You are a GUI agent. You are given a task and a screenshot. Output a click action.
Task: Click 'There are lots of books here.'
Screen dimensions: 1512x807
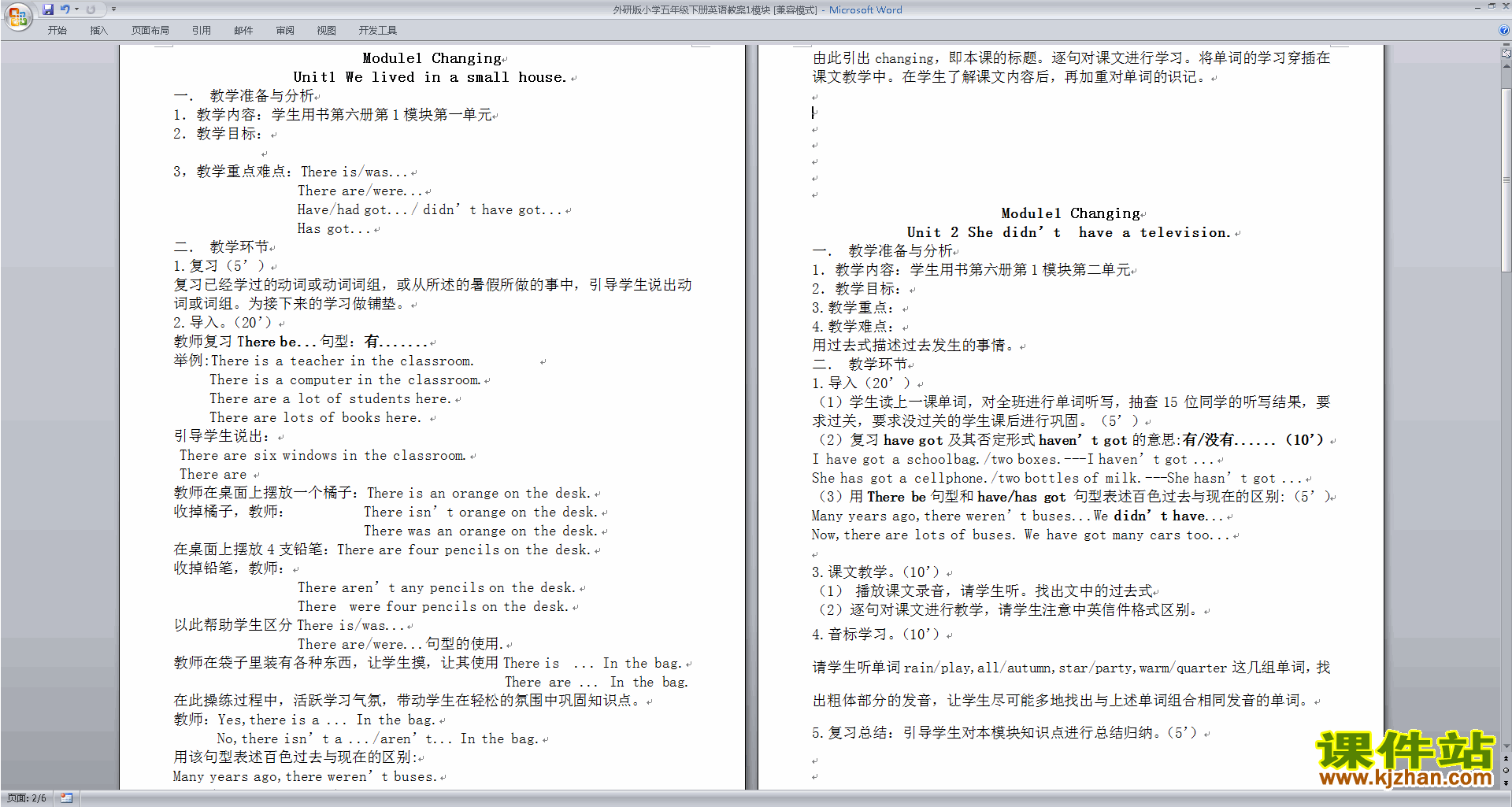[x=316, y=417]
